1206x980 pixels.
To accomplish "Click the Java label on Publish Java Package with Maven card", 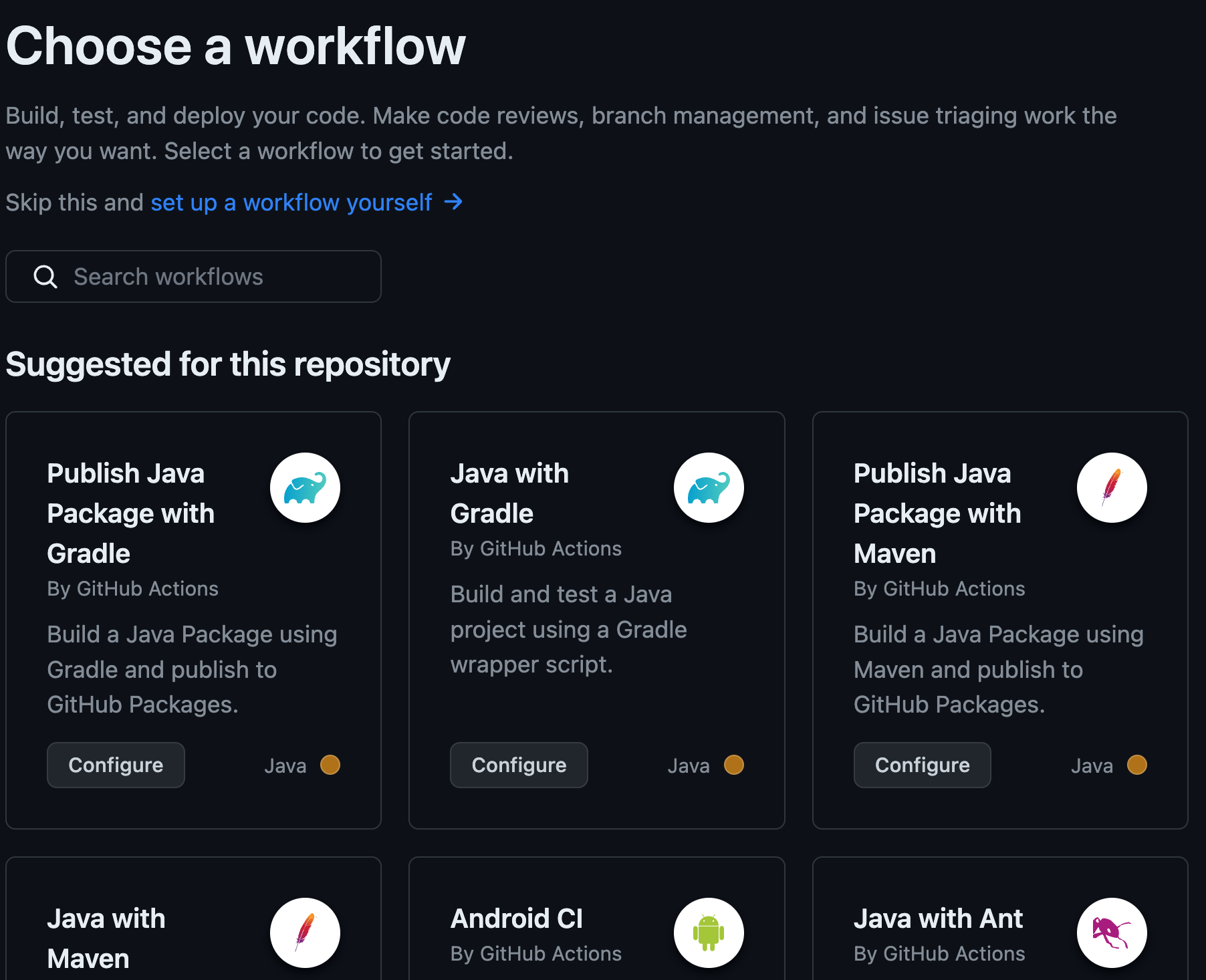I will 1092,765.
